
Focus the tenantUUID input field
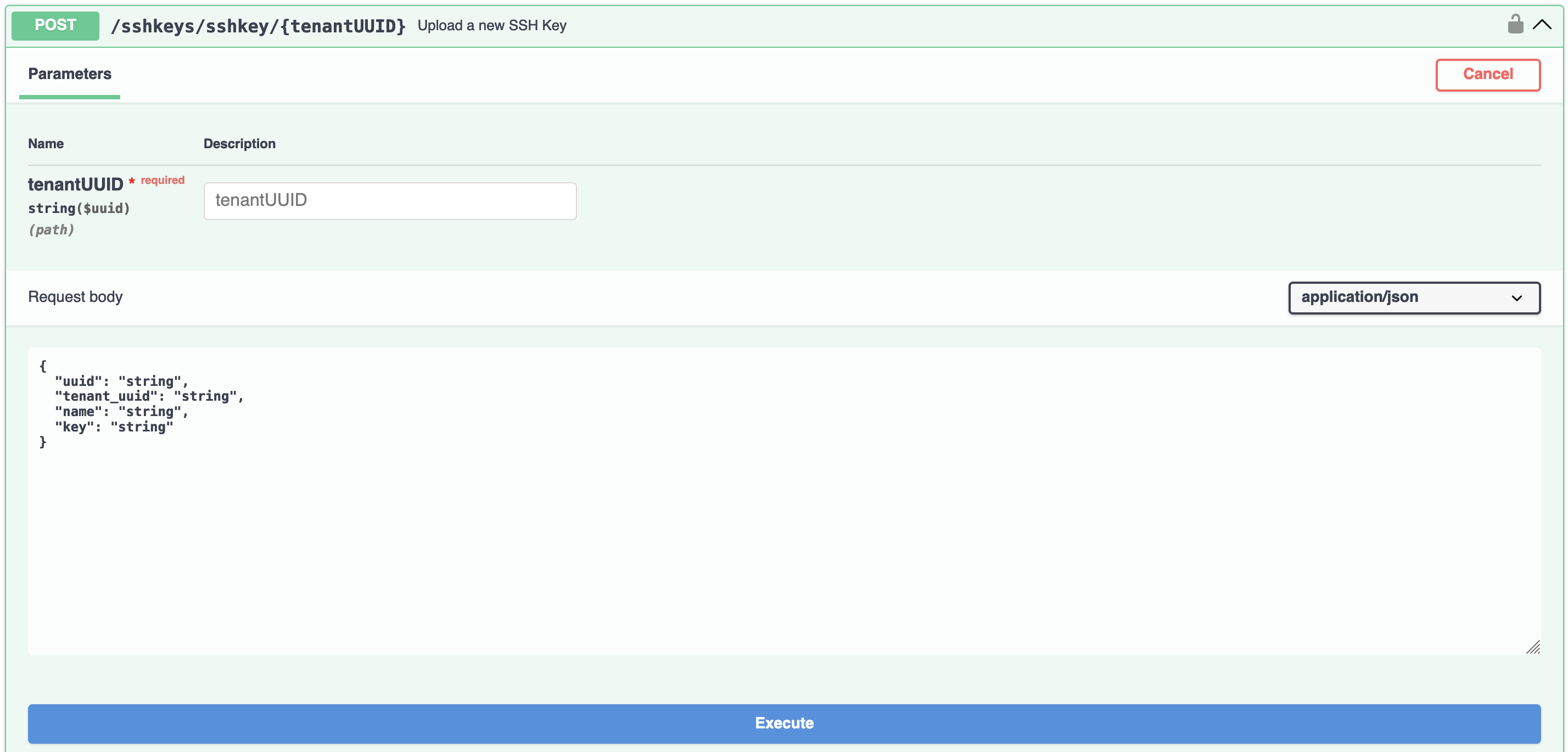click(x=390, y=201)
